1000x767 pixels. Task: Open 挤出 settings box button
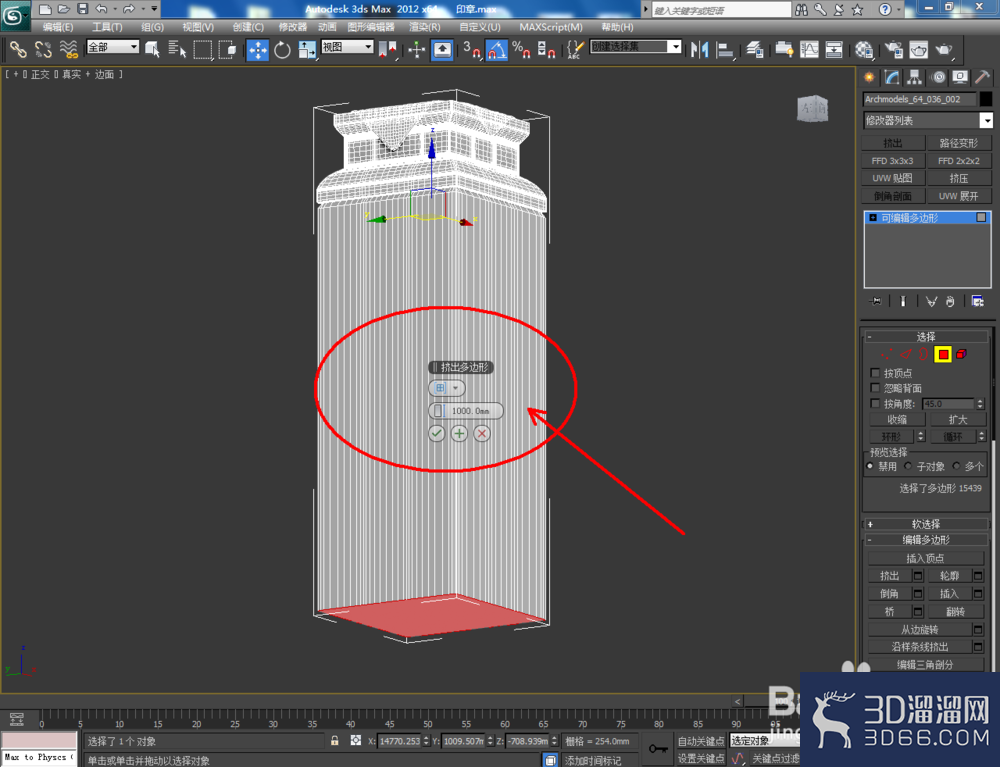tap(918, 576)
